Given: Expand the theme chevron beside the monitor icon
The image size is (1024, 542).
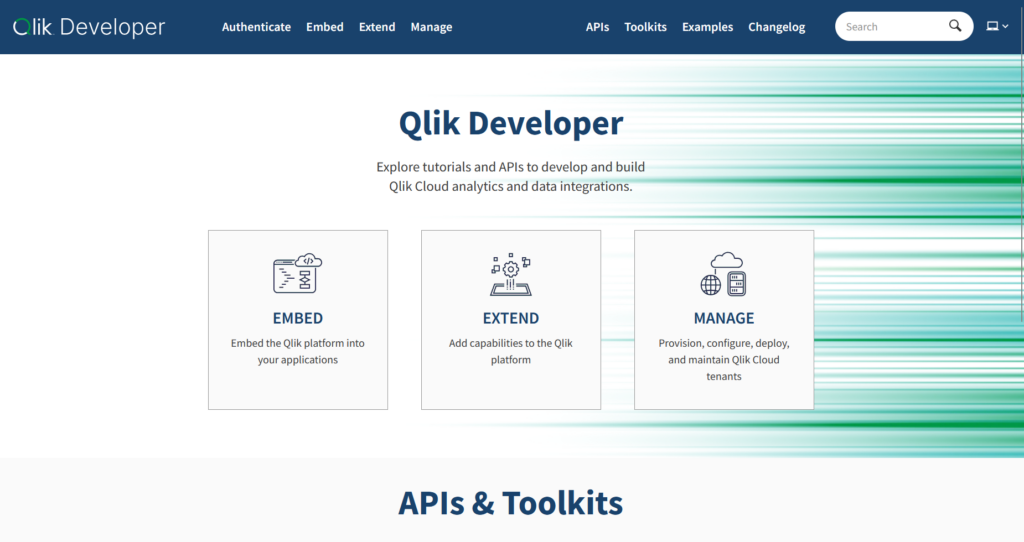Looking at the screenshot, I should (x=1005, y=27).
